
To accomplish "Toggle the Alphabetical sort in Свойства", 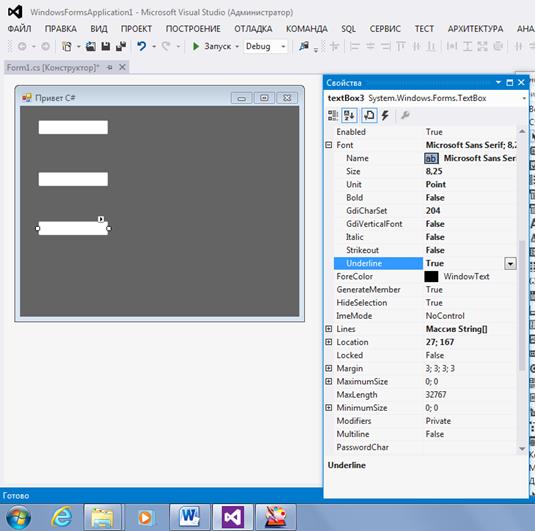I will (349, 116).
